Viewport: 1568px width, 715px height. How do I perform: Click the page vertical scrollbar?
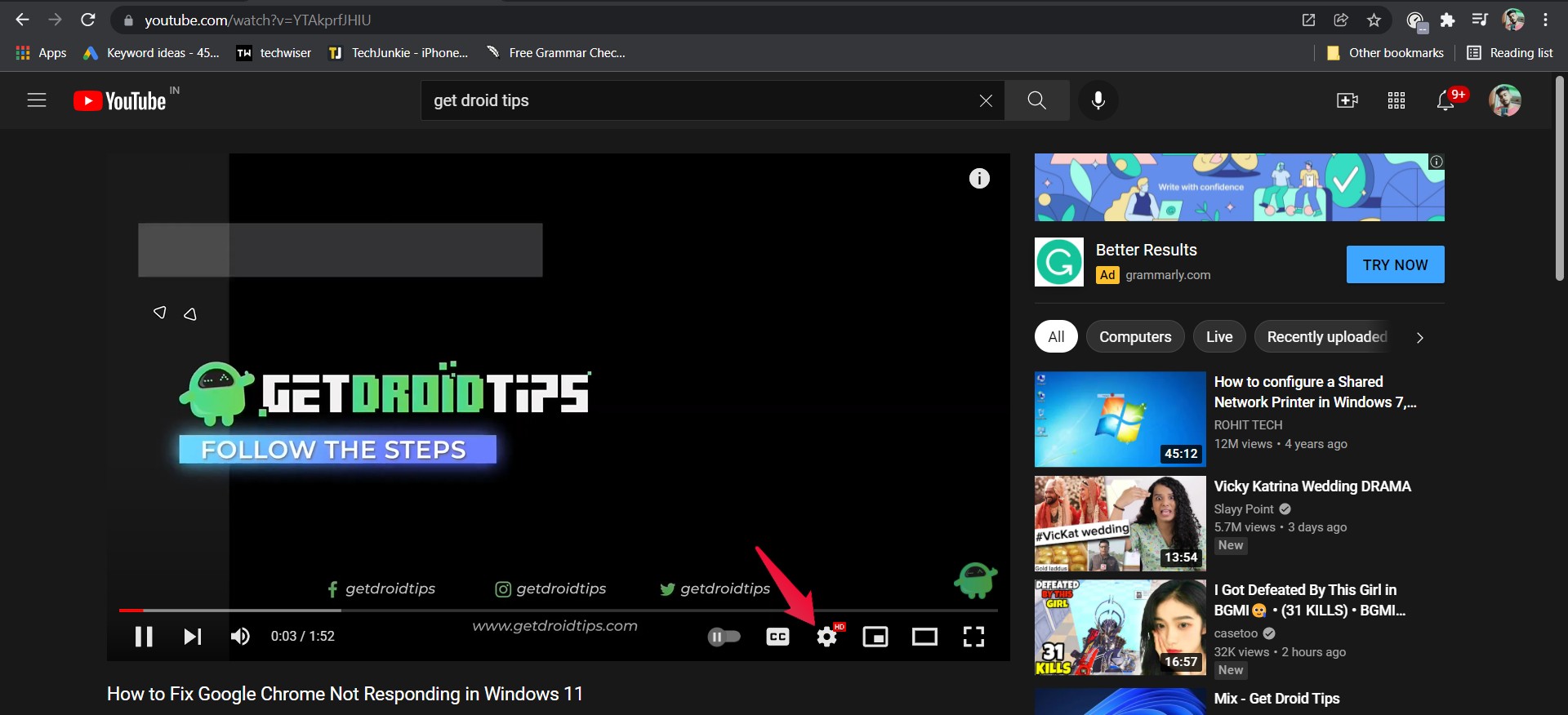point(1560,180)
